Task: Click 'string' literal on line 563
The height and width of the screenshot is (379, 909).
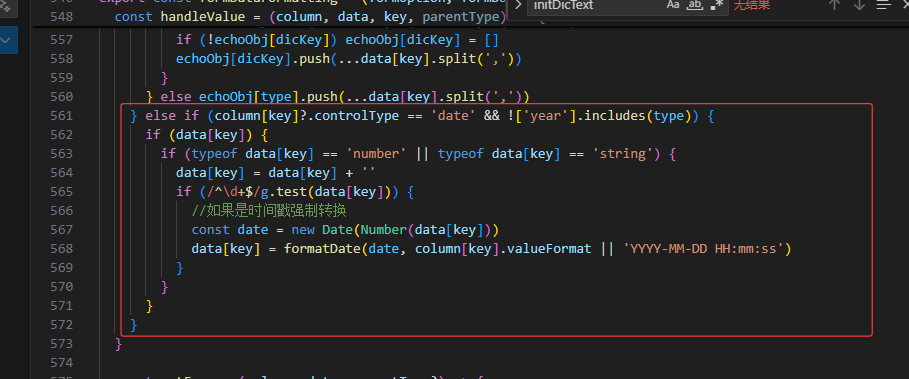Action: [623, 154]
